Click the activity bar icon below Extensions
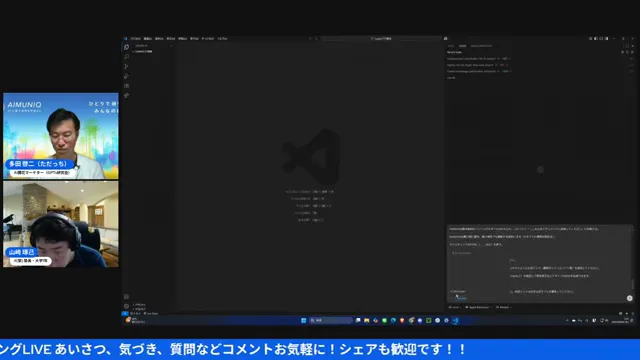This screenshot has height=360, width=640. [127, 96]
